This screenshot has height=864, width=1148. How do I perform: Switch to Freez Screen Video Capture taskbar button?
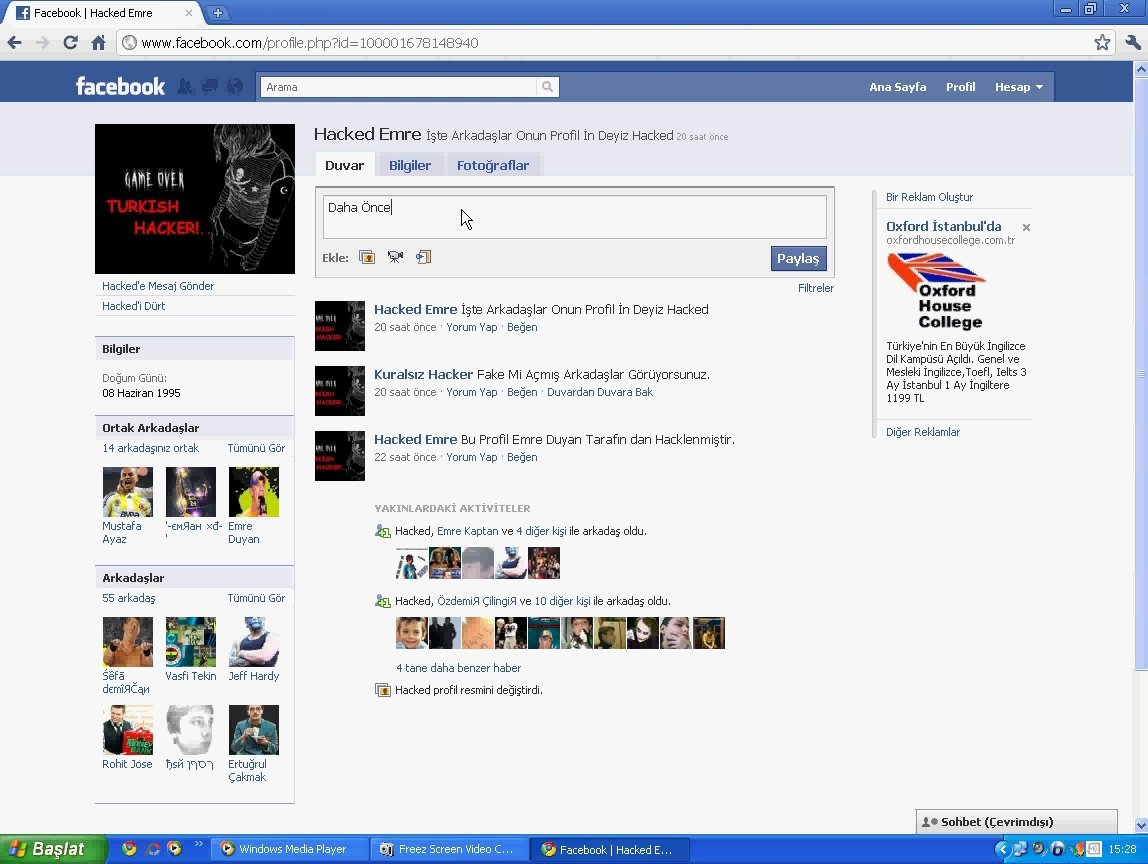point(450,849)
